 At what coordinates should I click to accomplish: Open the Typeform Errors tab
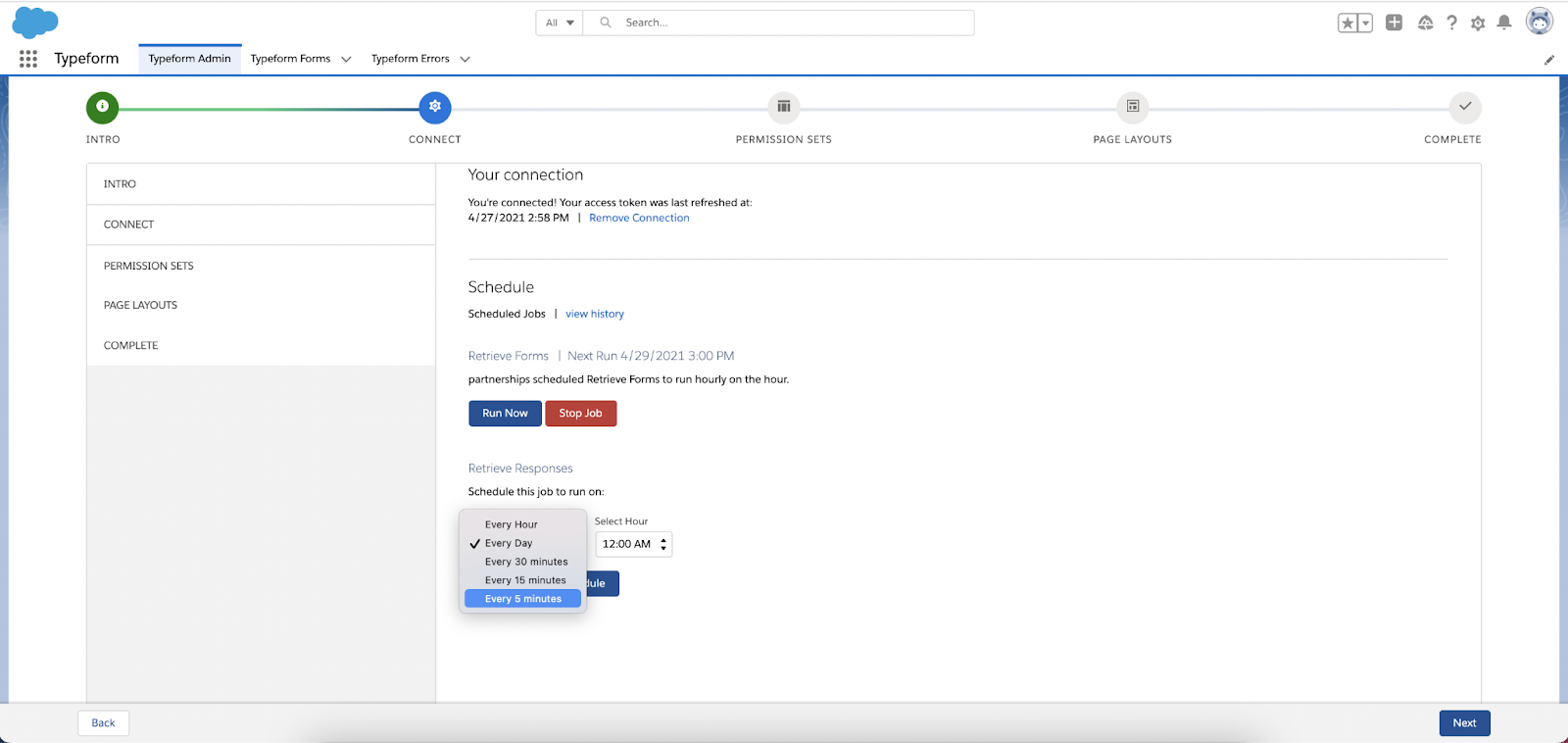[411, 59]
